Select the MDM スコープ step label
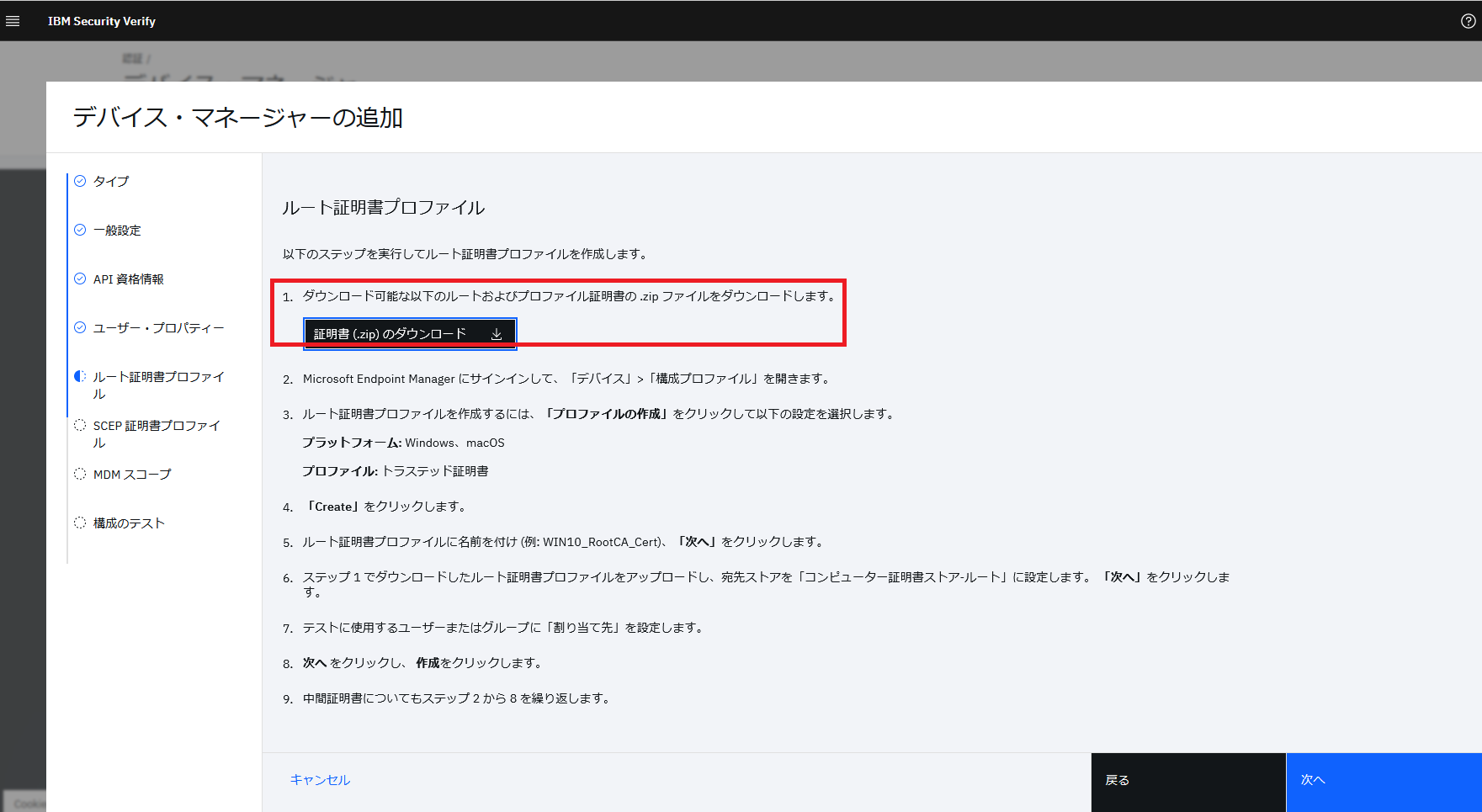The image size is (1482, 812). click(x=132, y=474)
